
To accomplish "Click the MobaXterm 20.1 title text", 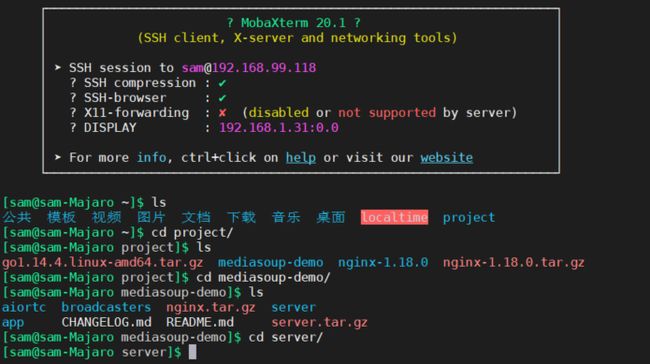I will (293, 23).
